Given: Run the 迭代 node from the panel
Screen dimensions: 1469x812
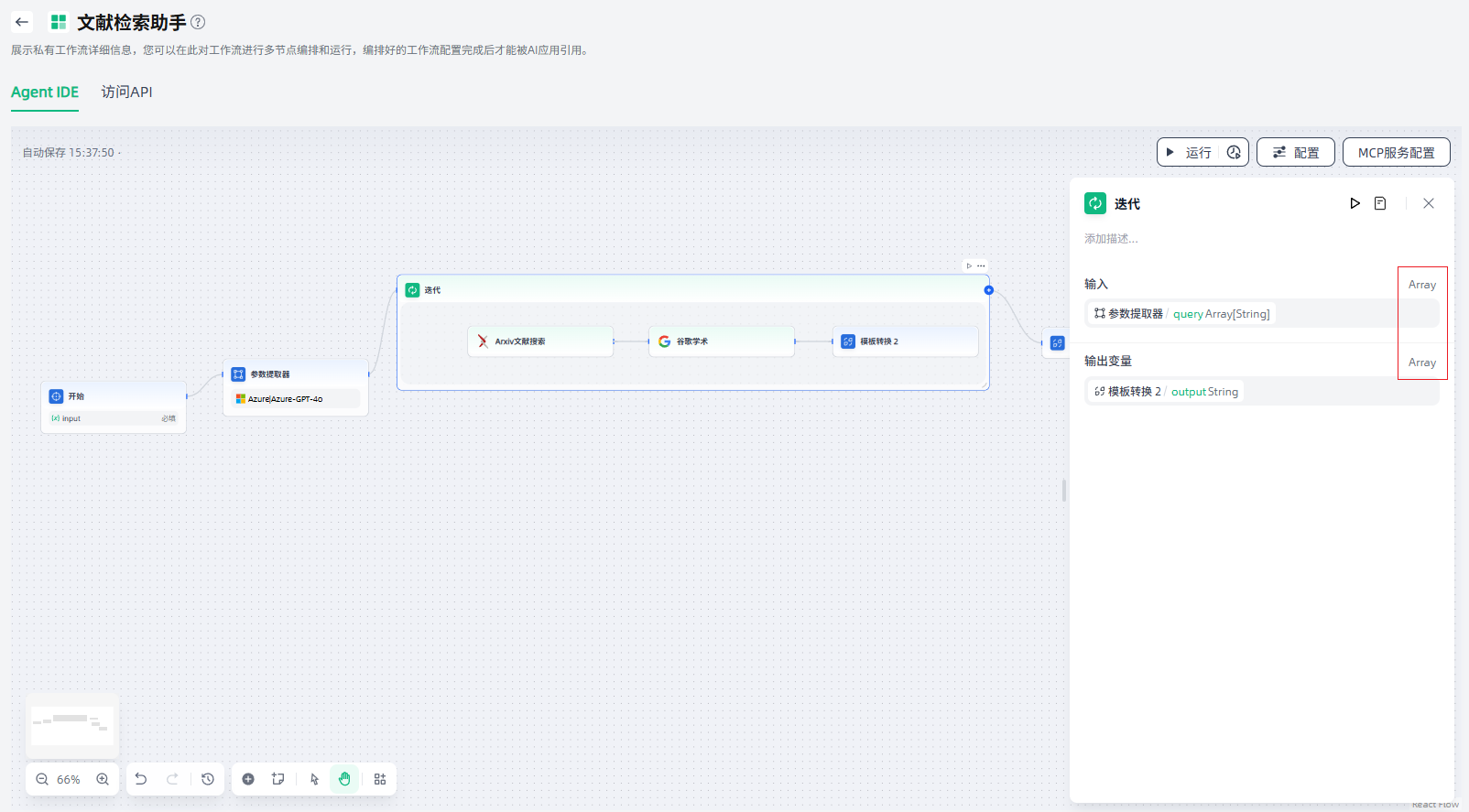Looking at the screenshot, I should coord(1355,203).
